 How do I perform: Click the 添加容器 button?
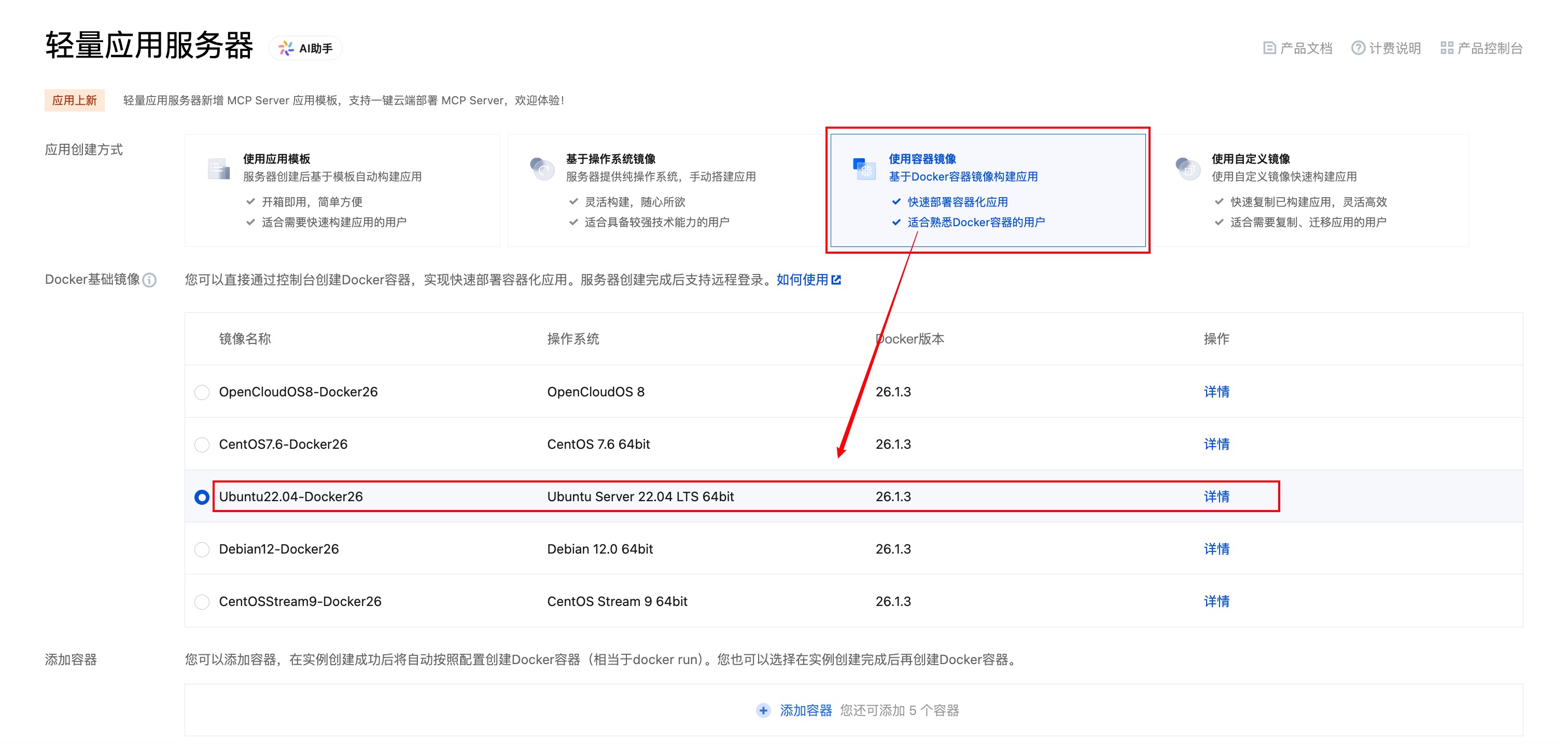pos(805,710)
